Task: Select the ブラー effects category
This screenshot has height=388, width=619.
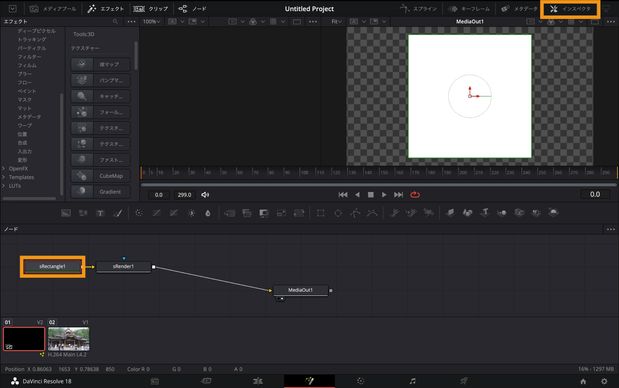Action: [24, 74]
